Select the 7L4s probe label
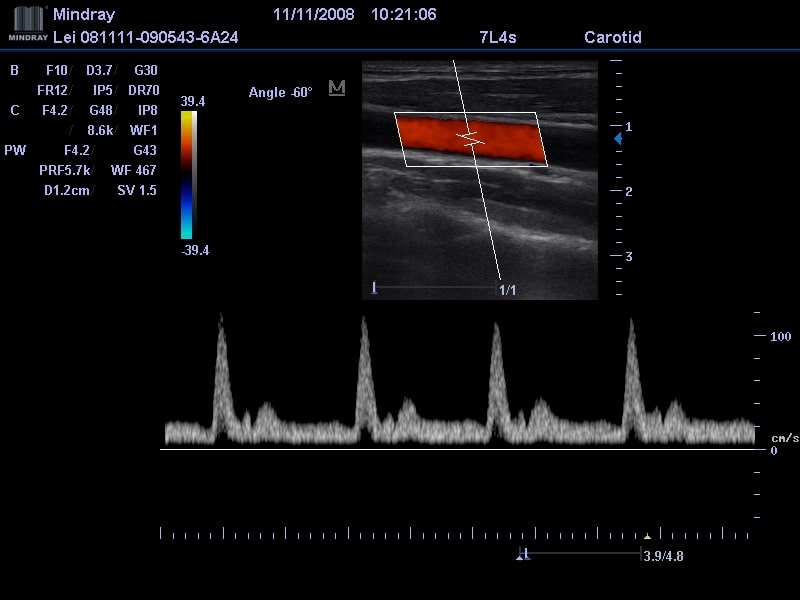The width and height of the screenshot is (800, 600). coord(497,37)
